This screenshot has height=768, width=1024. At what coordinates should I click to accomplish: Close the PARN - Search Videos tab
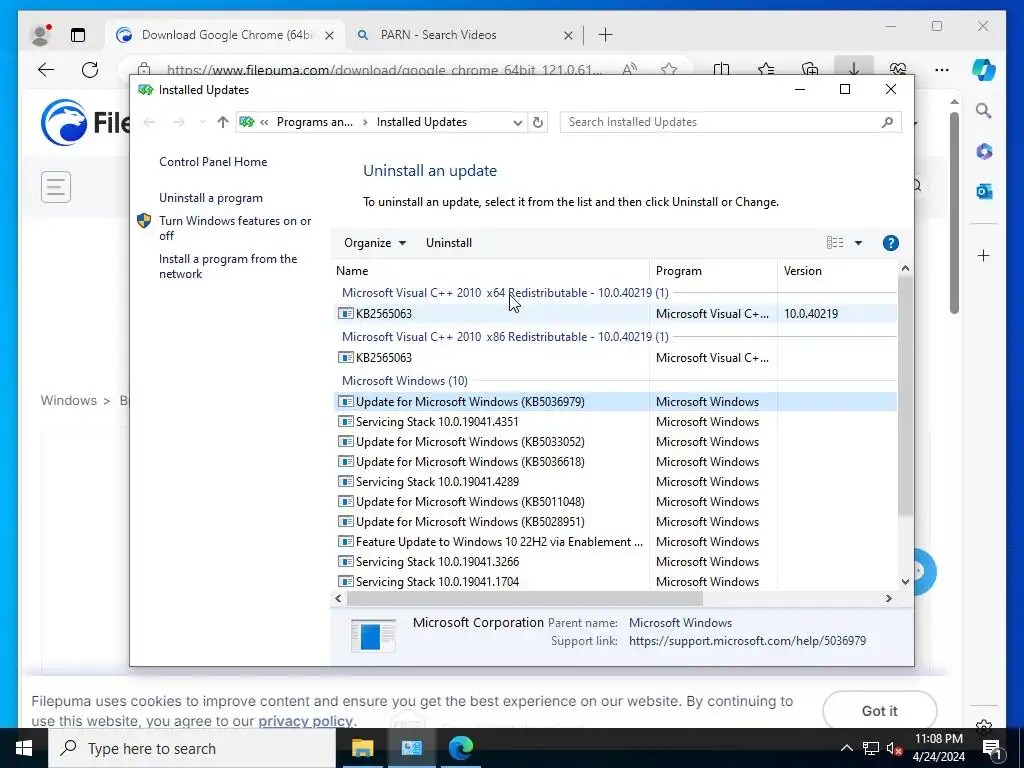pyautogui.click(x=568, y=35)
